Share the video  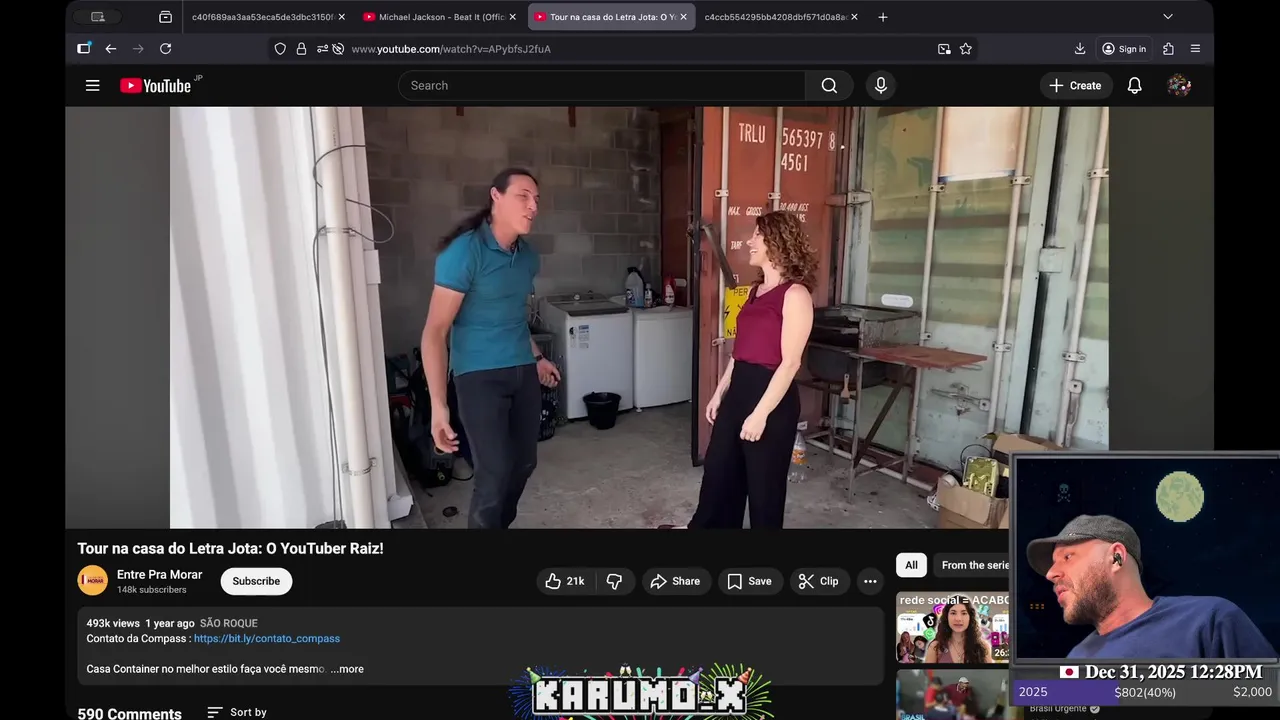click(x=675, y=581)
